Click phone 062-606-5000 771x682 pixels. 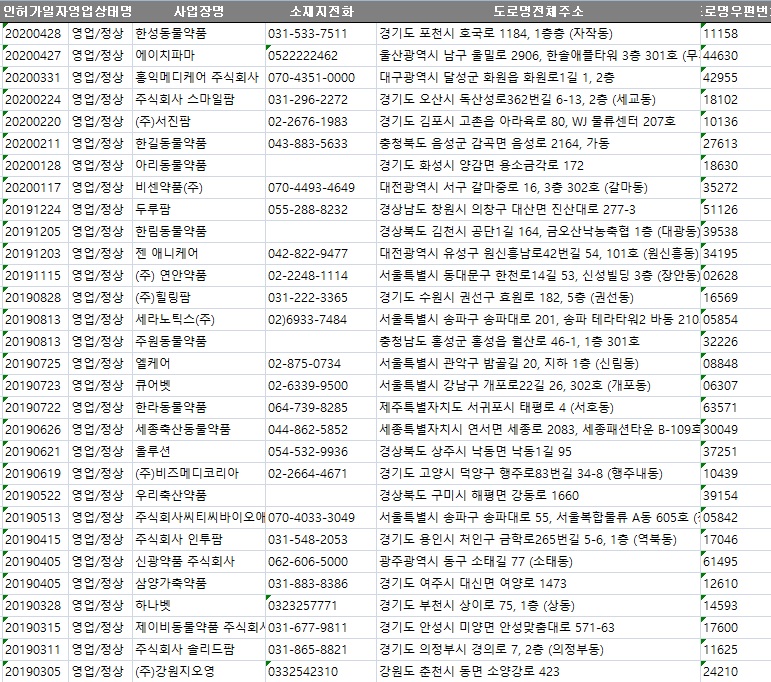tap(321, 562)
